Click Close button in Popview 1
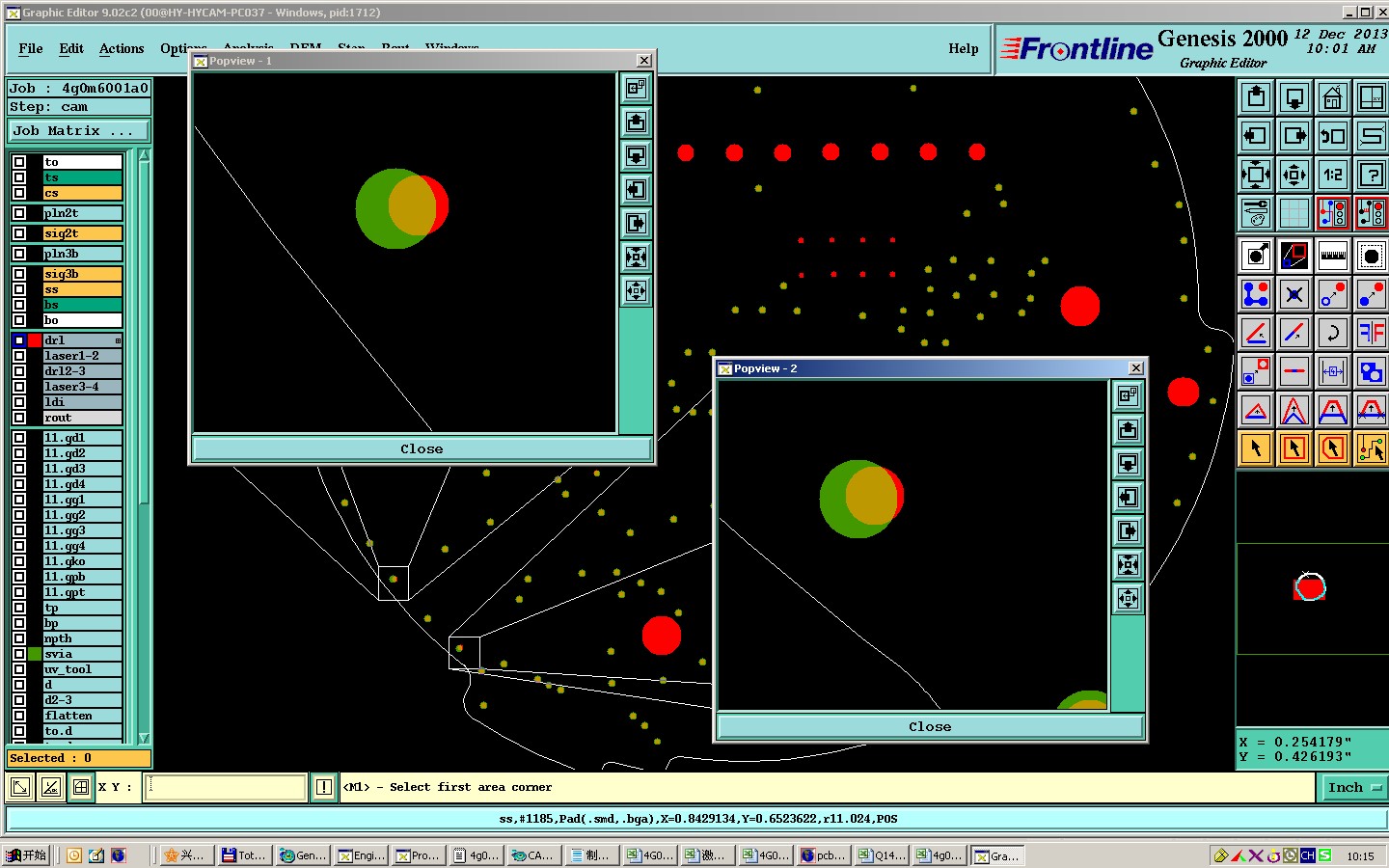Image resolution: width=1389 pixels, height=868 pixels. pos(422,448)
